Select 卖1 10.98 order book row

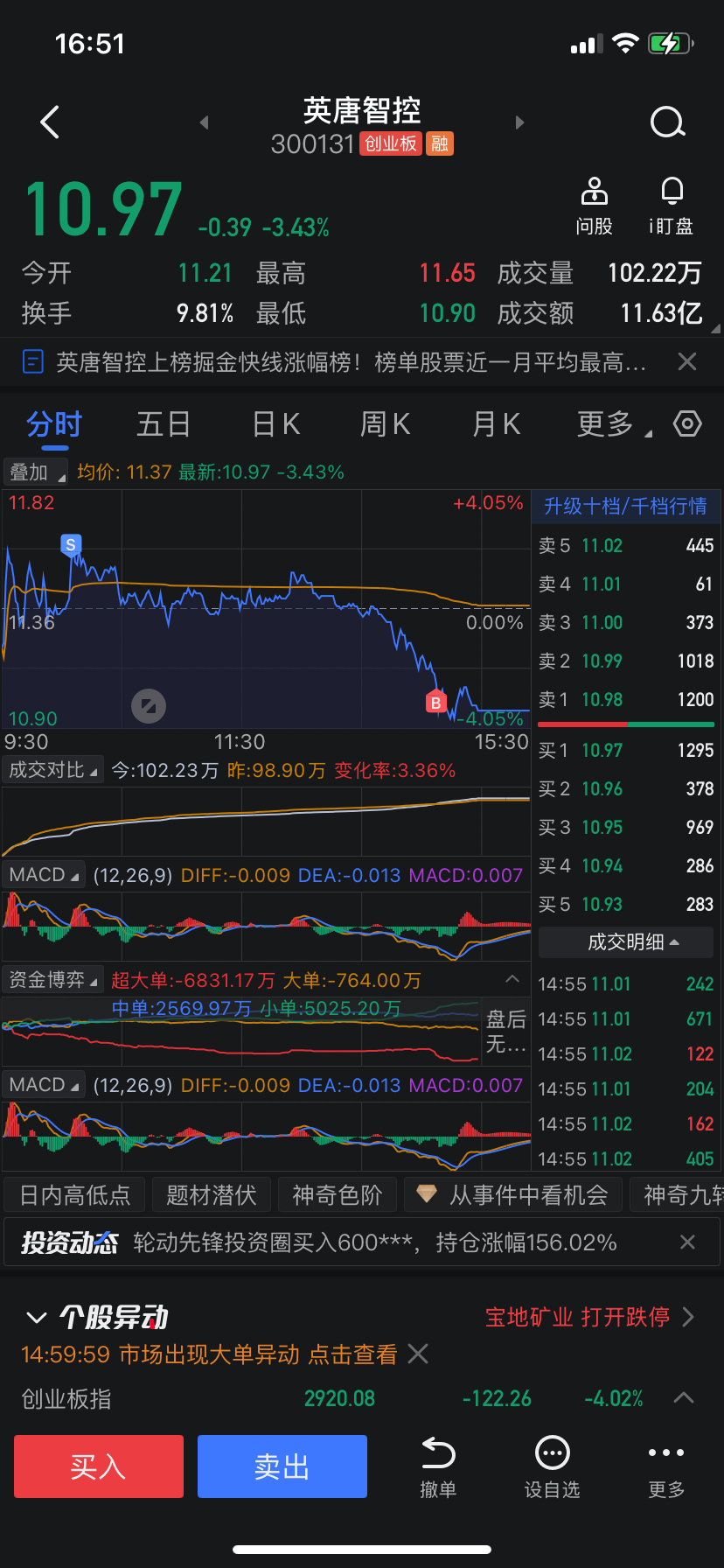pyautogui.click(x=626, y=700)
